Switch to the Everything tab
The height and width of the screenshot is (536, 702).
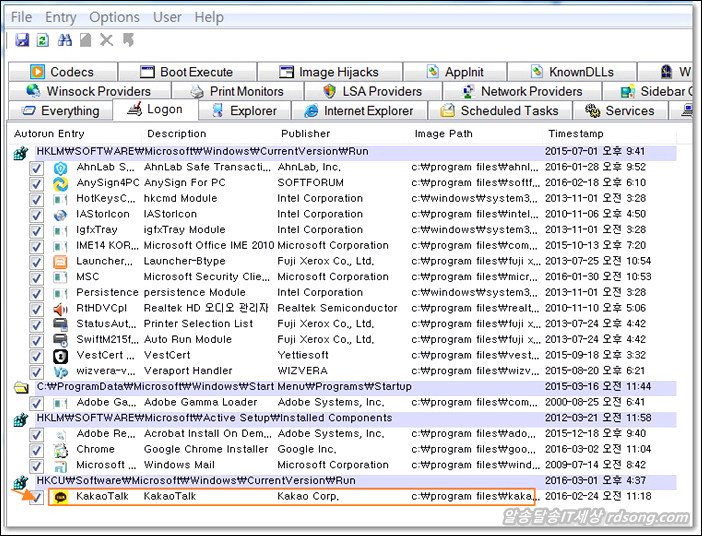coord(60,110)
